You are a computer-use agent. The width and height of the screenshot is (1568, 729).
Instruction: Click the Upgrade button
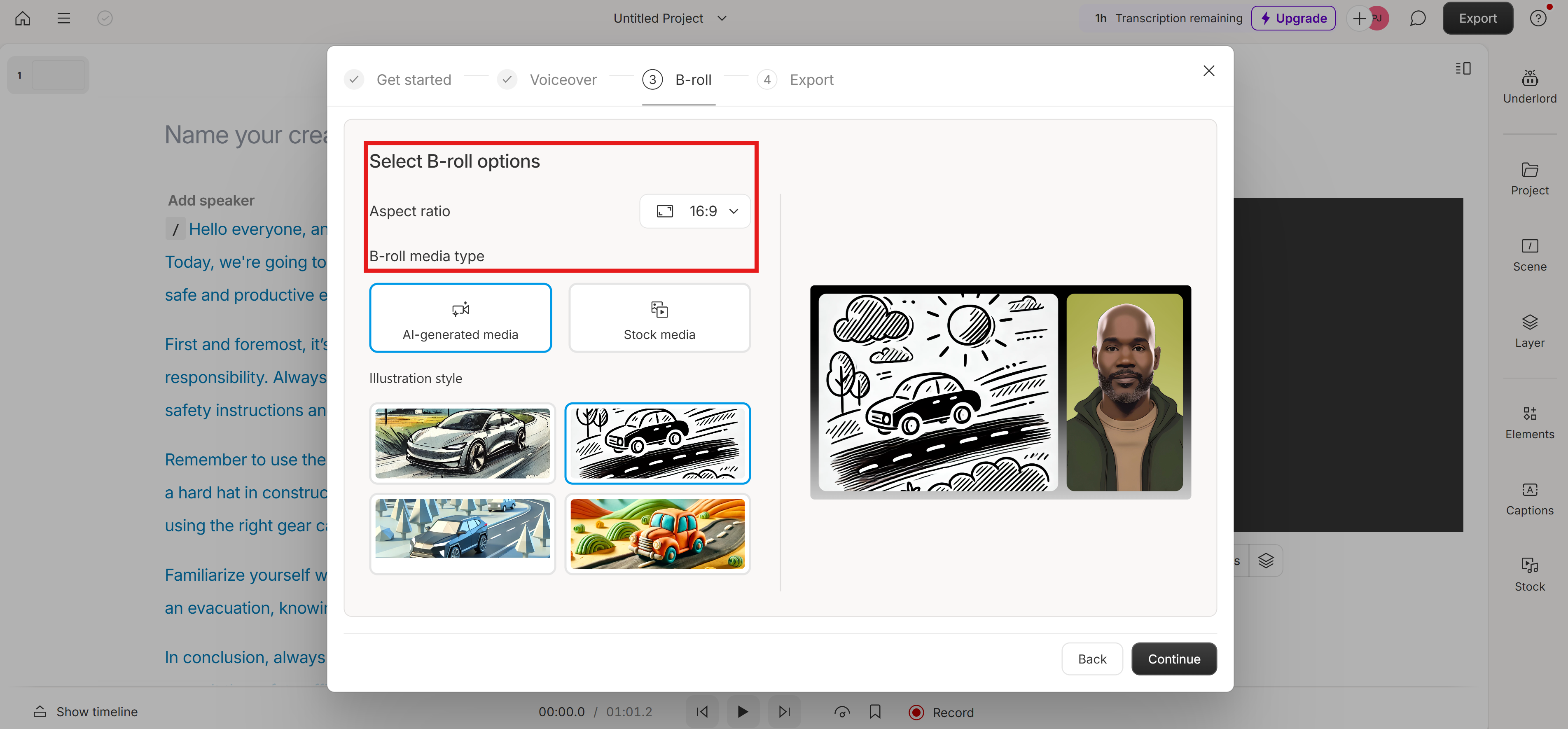1293,18
